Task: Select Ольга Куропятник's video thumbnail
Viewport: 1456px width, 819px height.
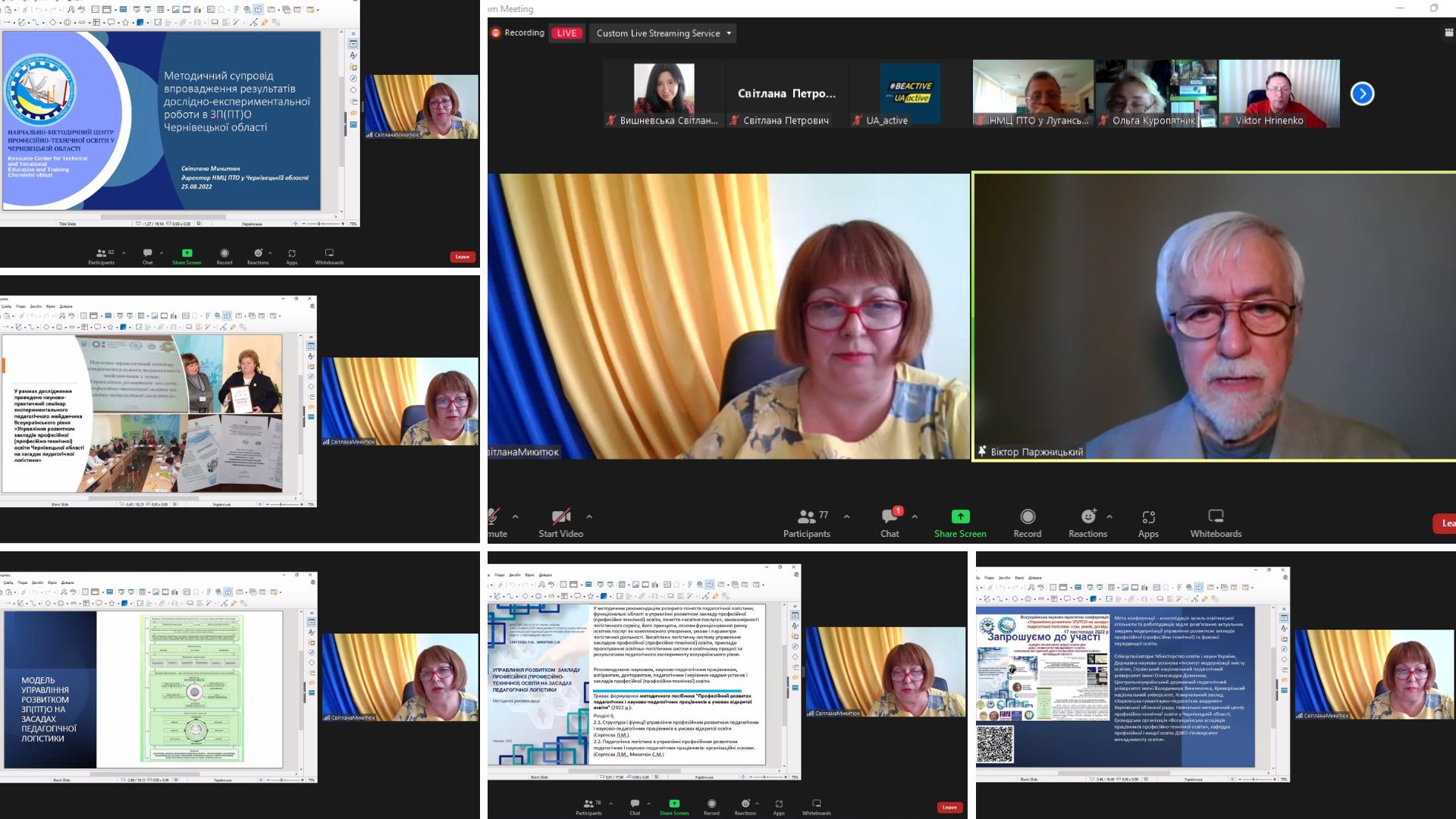Action: click(x=1156, y=93)
